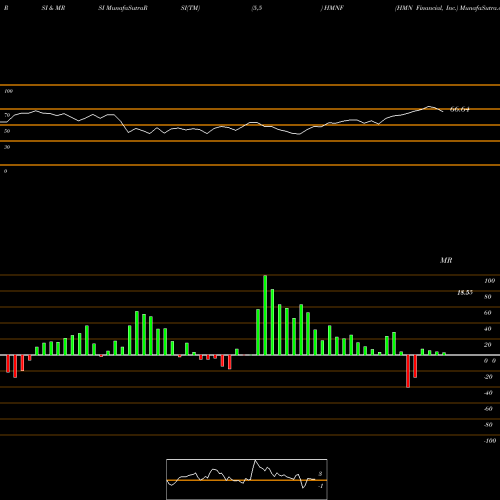Open the mini overview chart thumbnail
Screen dimensions: 500x500
[247, 479]
